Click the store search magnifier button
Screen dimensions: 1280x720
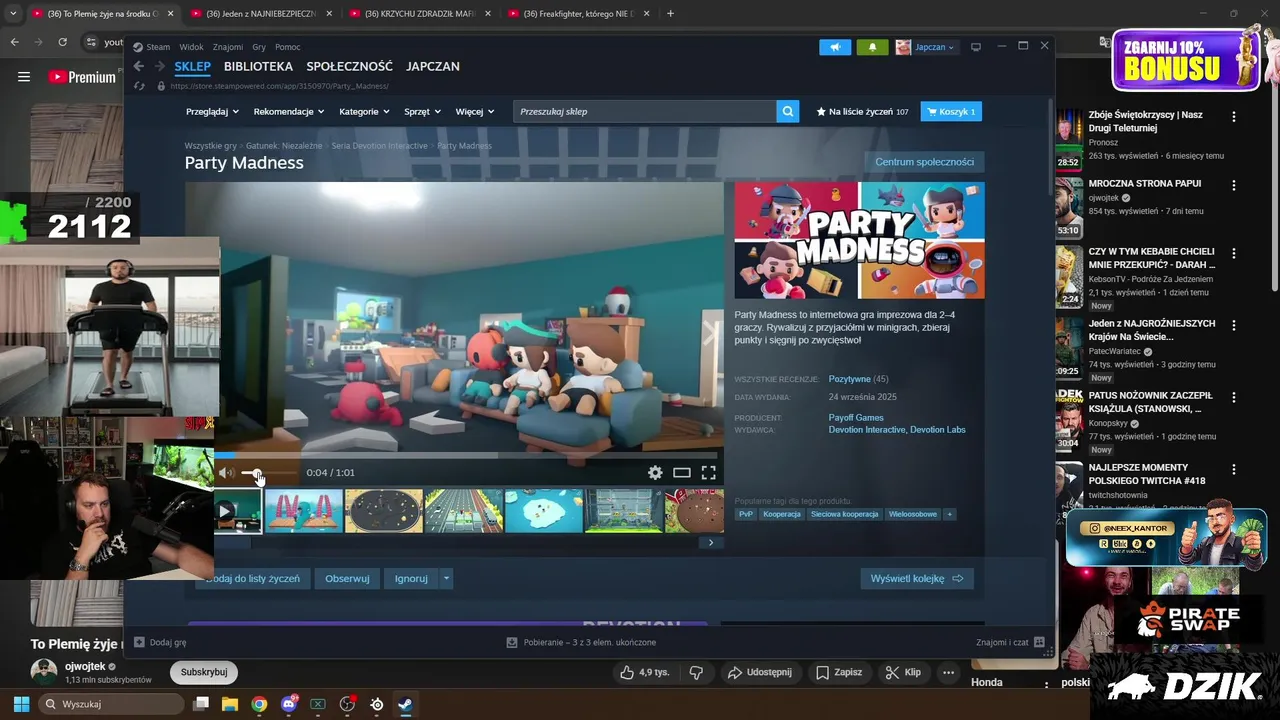pyautogui.click(x=788, y=111)
